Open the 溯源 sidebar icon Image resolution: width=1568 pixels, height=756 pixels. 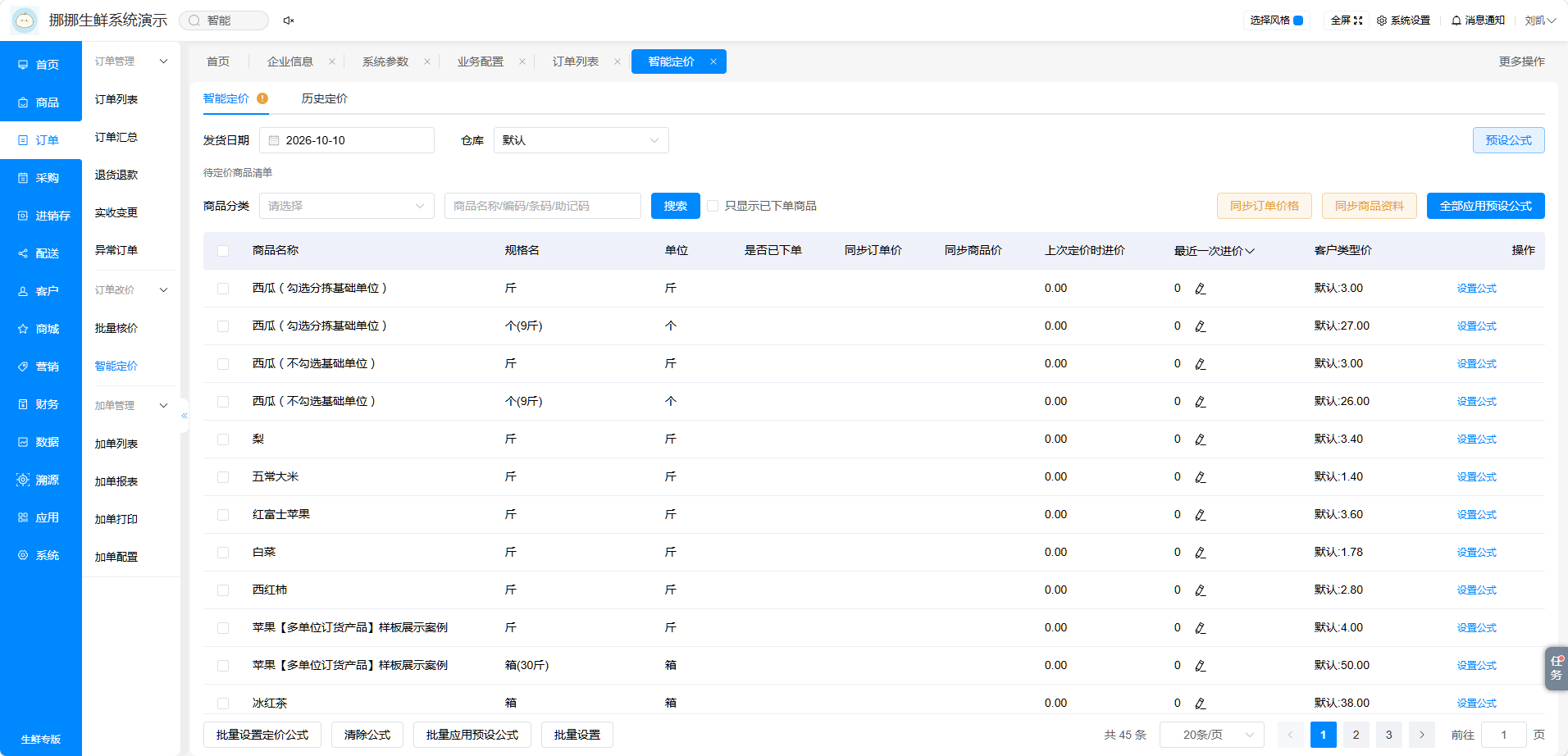(x=23, y=480)
